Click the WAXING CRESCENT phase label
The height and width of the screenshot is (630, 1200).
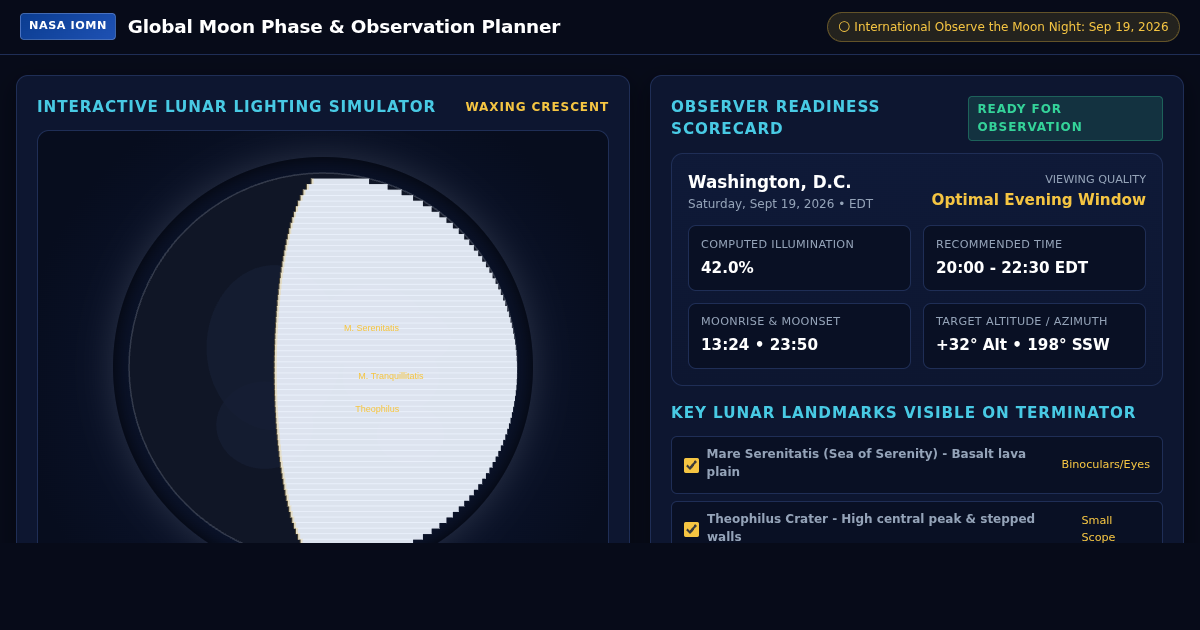tap(537, 107)
